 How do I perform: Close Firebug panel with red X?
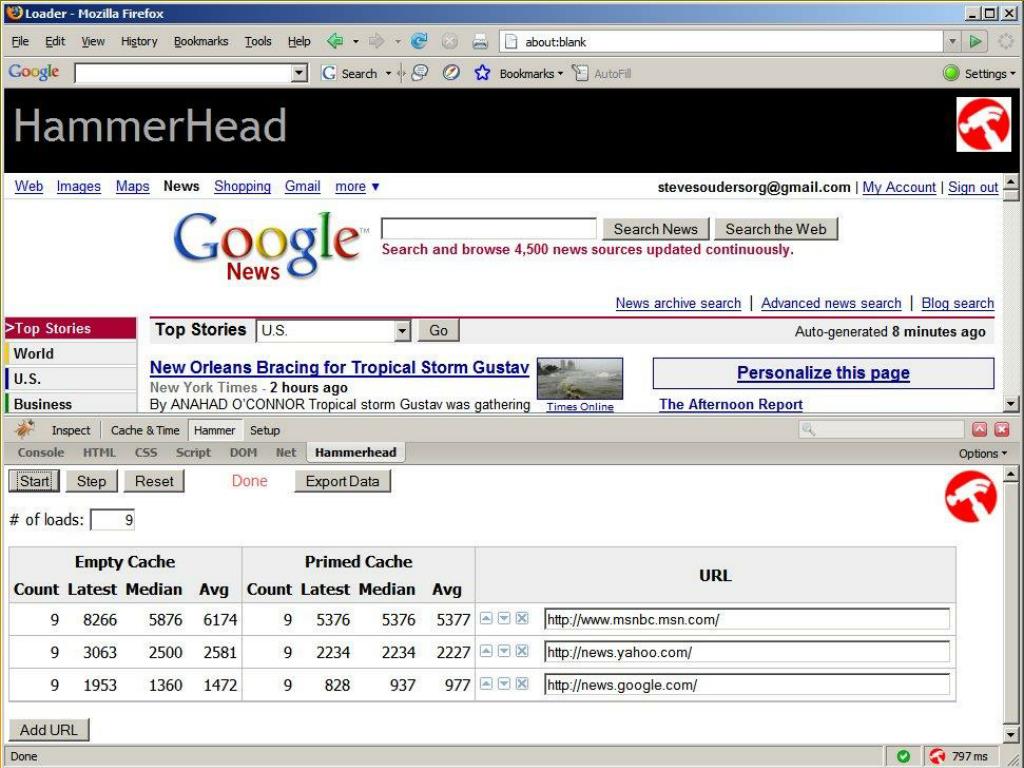click(x=1002, y=429)
